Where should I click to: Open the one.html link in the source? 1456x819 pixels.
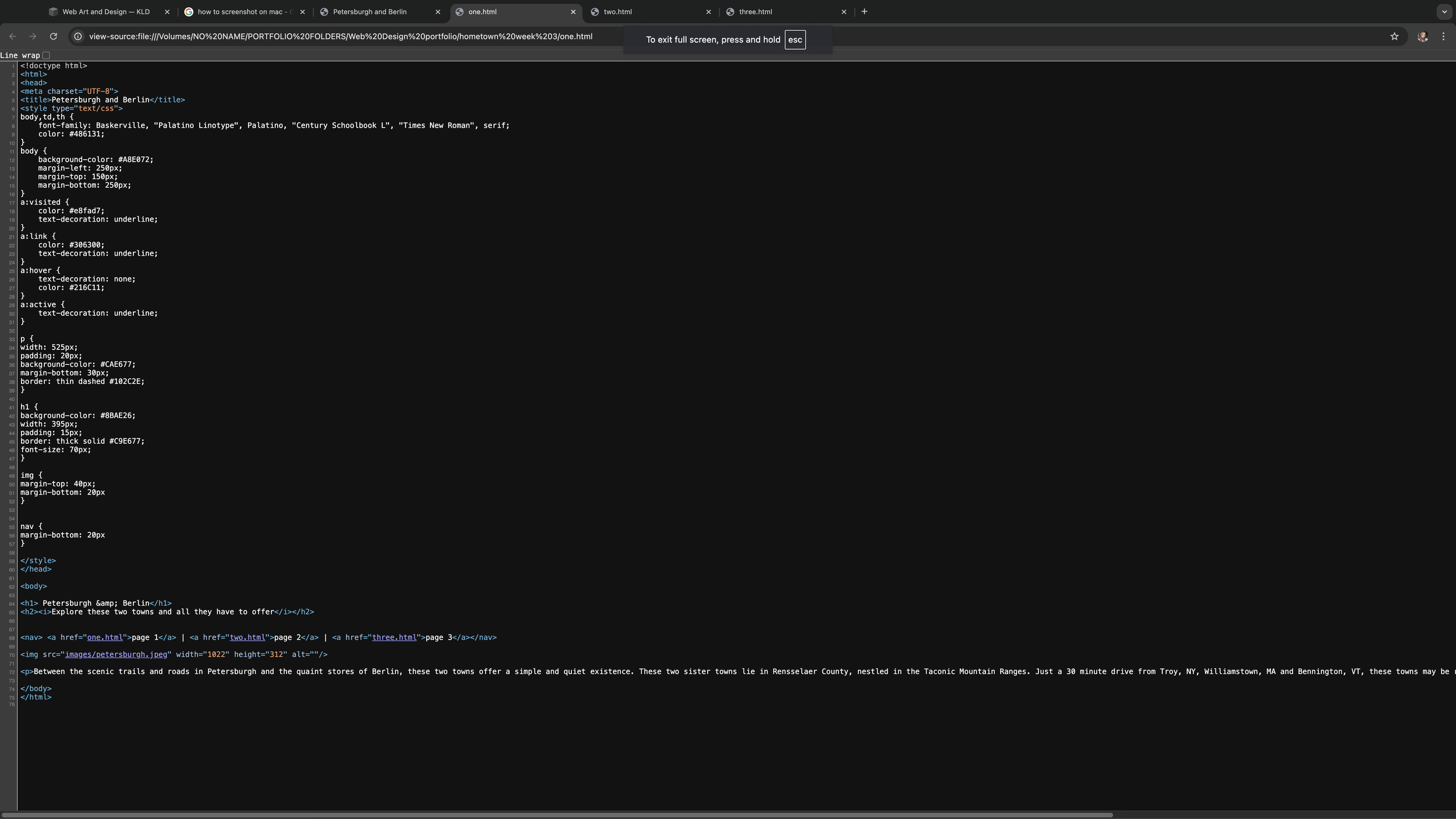(x=106, y=637)
